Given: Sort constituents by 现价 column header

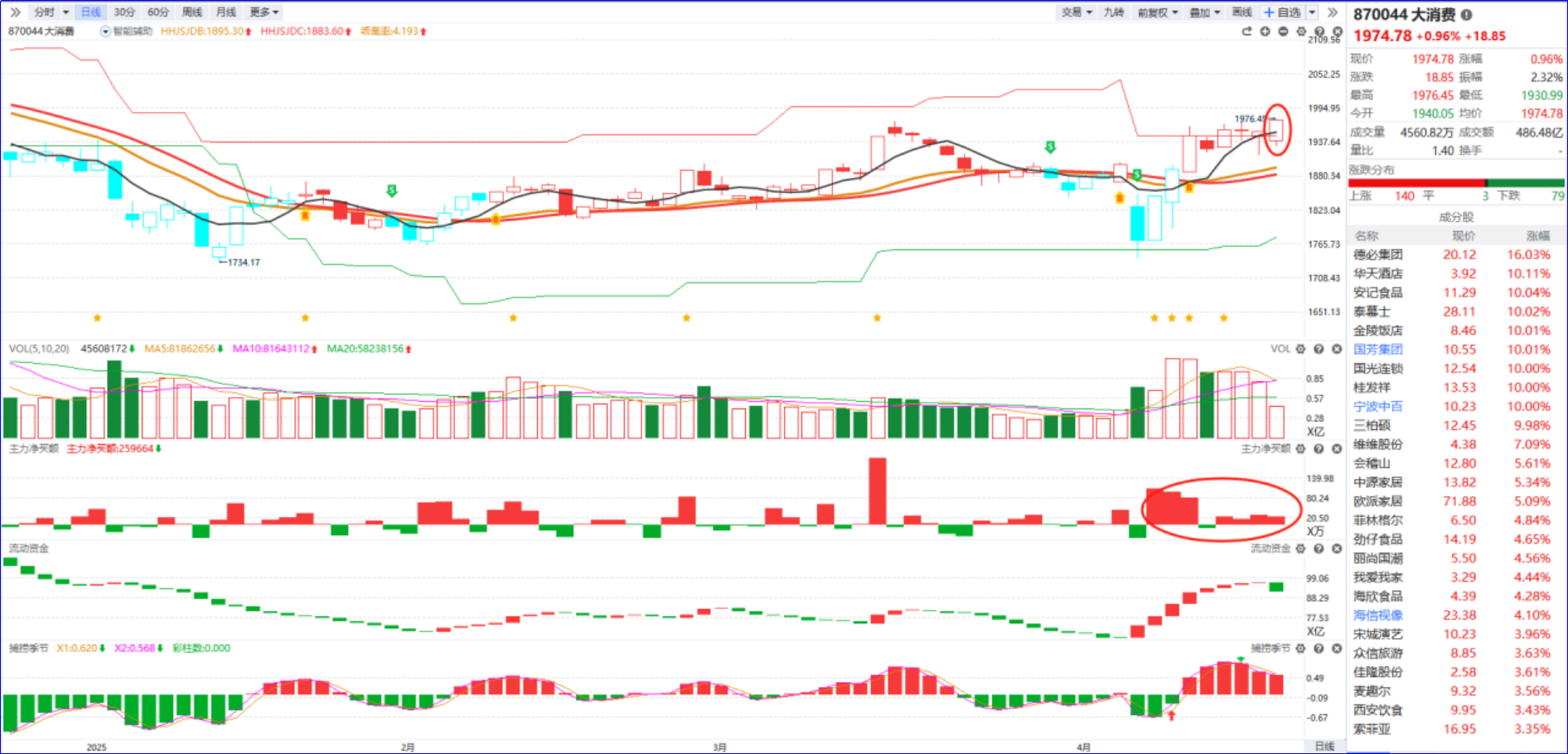Looking at the screenshot, I should coord(1464,236).
